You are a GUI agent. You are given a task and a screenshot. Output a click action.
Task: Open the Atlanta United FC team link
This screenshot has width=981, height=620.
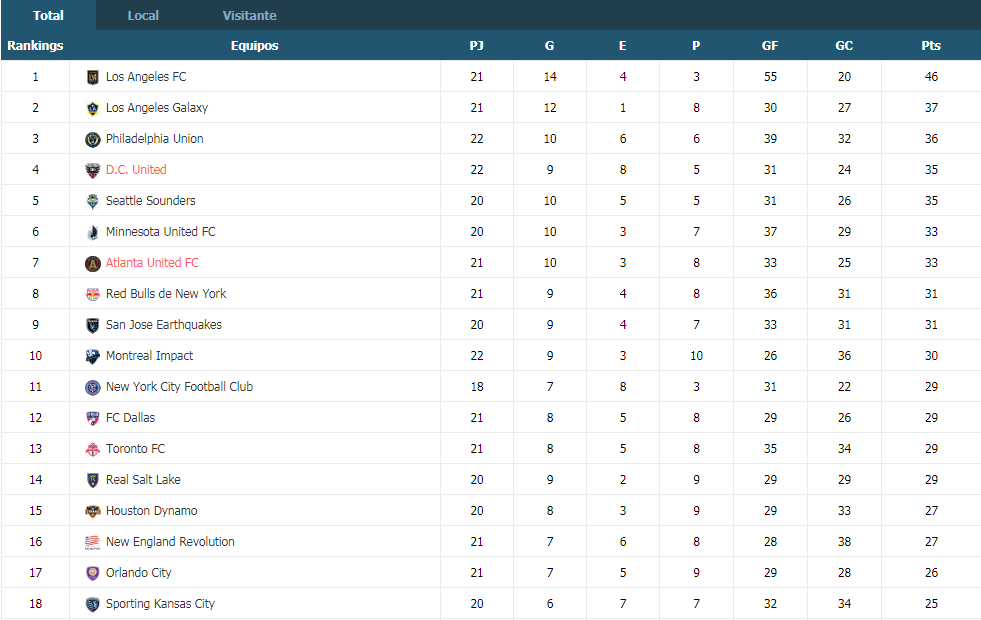click(152, 263)
